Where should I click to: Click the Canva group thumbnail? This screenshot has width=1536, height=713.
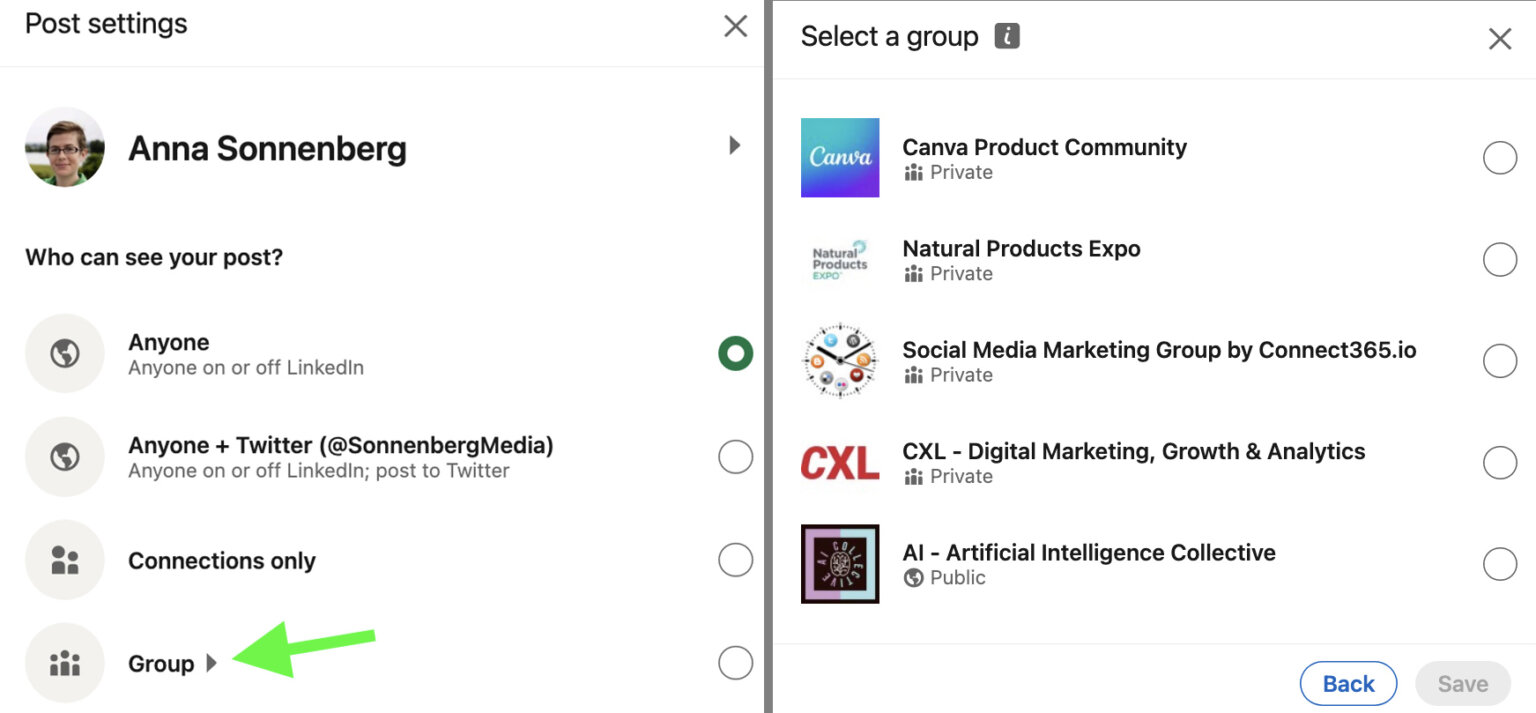click(839, 157)
